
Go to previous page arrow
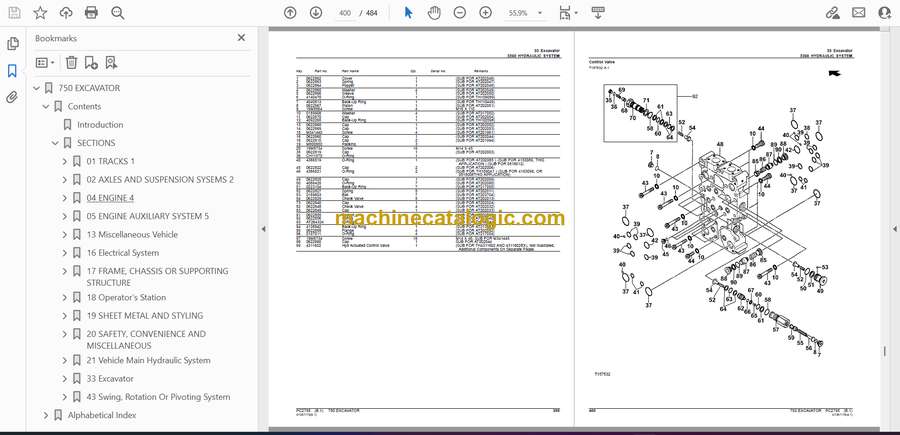click(290, 13)
